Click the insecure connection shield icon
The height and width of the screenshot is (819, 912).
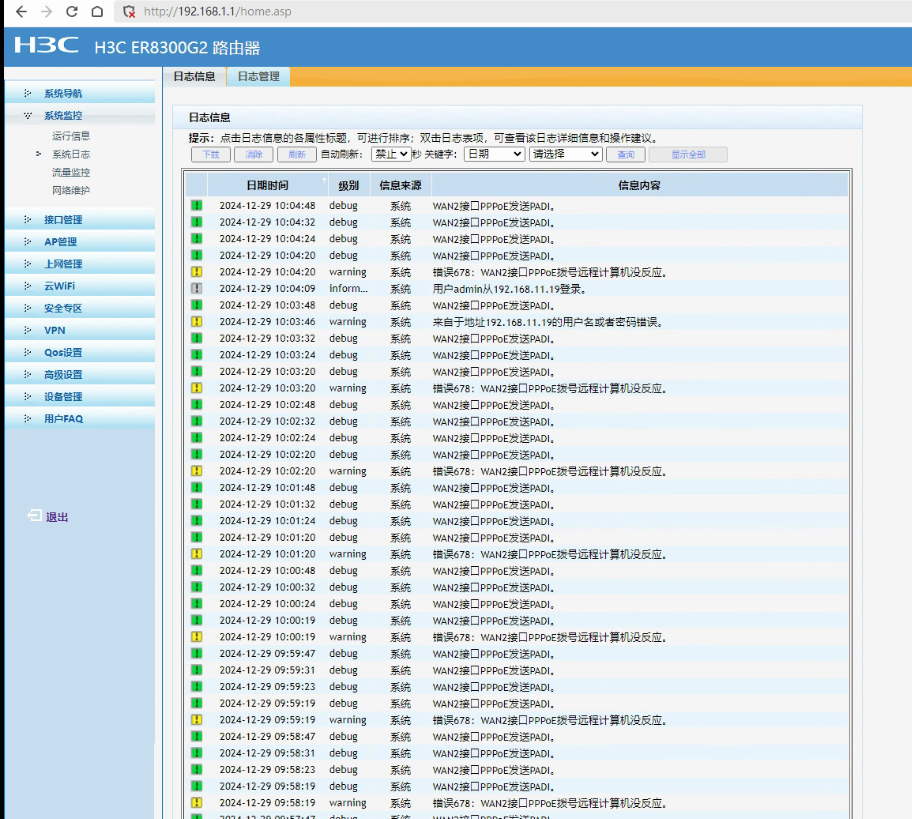(x=129, y=12)
